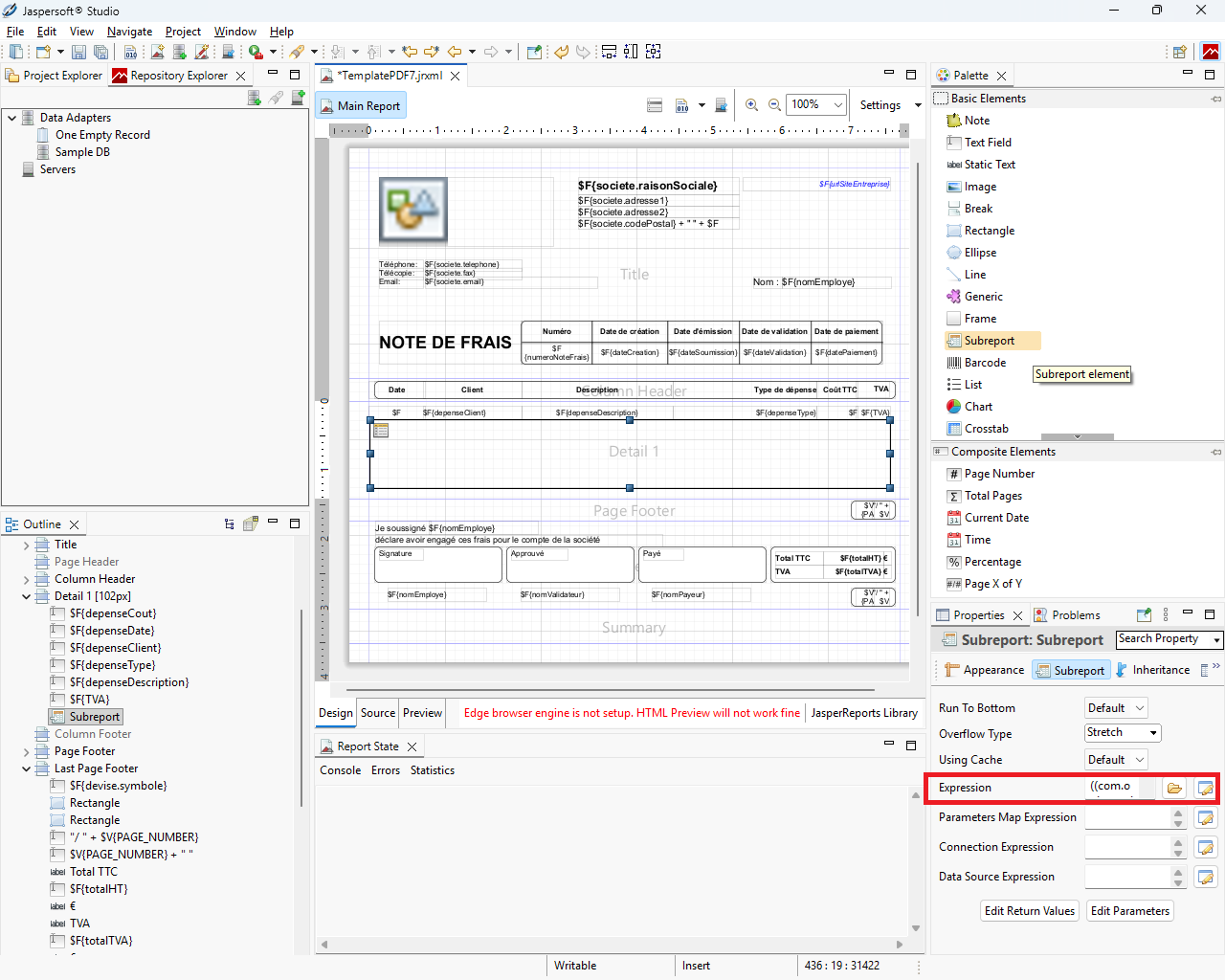This screenshot has width=1225, height=980.
Task: Open the Using Cache dropdown
Action: point(1116,760)
